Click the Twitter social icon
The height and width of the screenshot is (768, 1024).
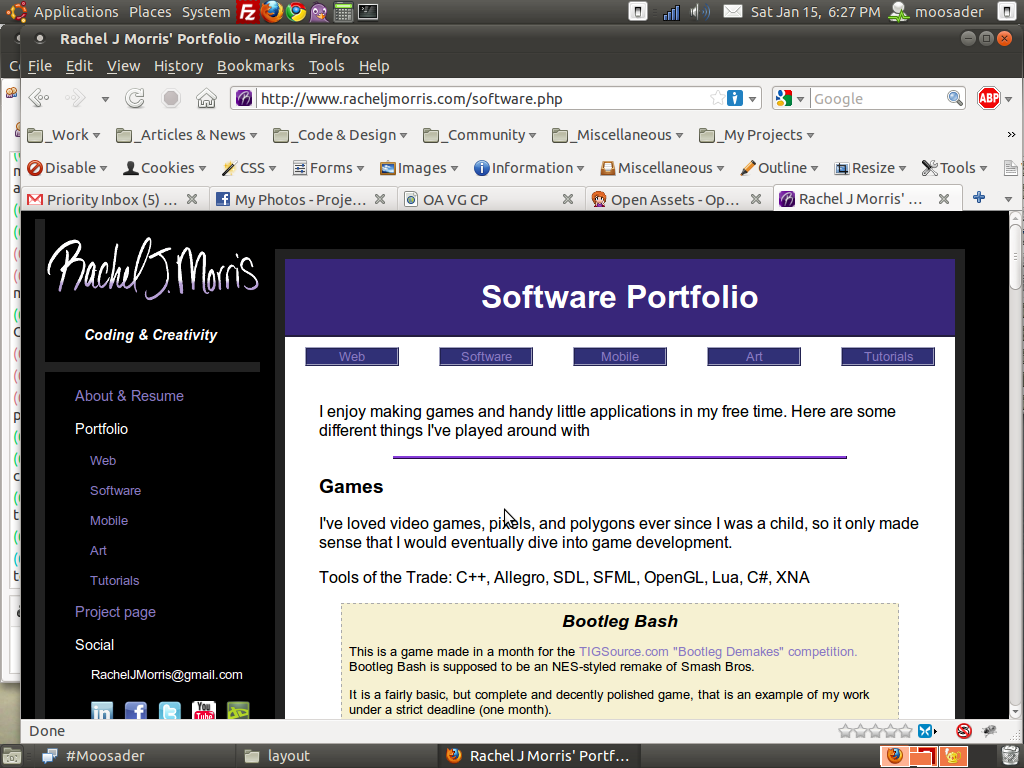(x=170, y=711)
